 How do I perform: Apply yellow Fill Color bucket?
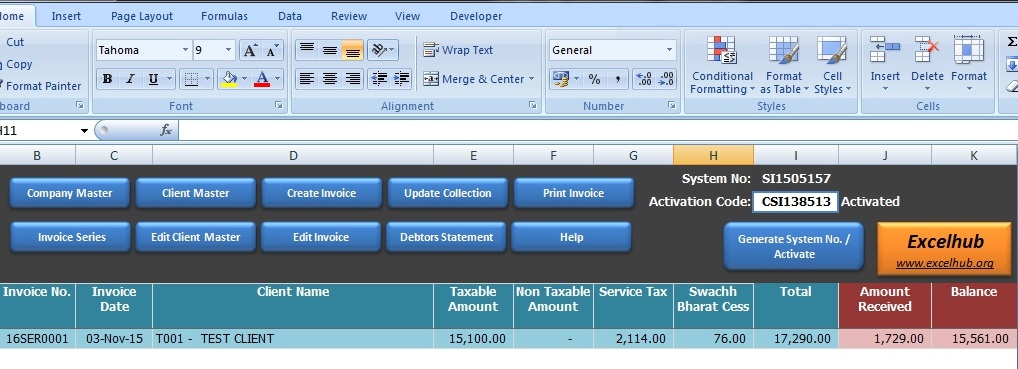pyautogui.click(x=229, y=79)
